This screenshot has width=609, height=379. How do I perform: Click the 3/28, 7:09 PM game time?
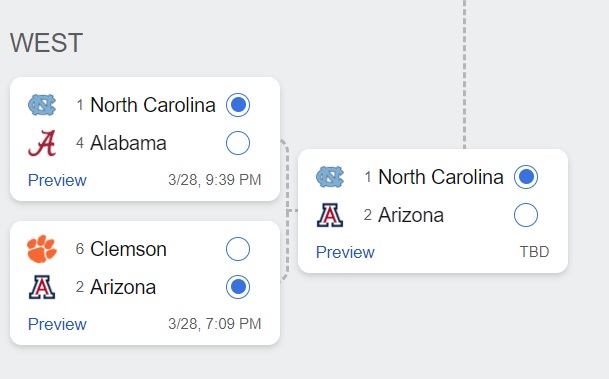point(214,324)
